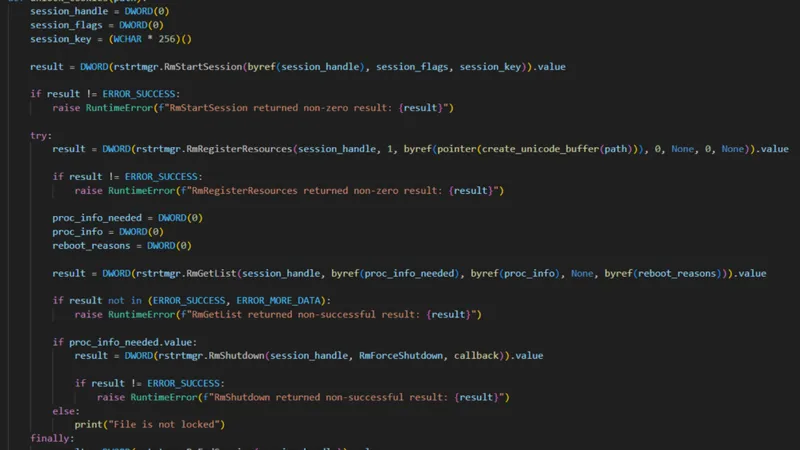Screen dimensions: 800x450
Task: Click callback argument in RmShutdown call
Action: [477, 356]
